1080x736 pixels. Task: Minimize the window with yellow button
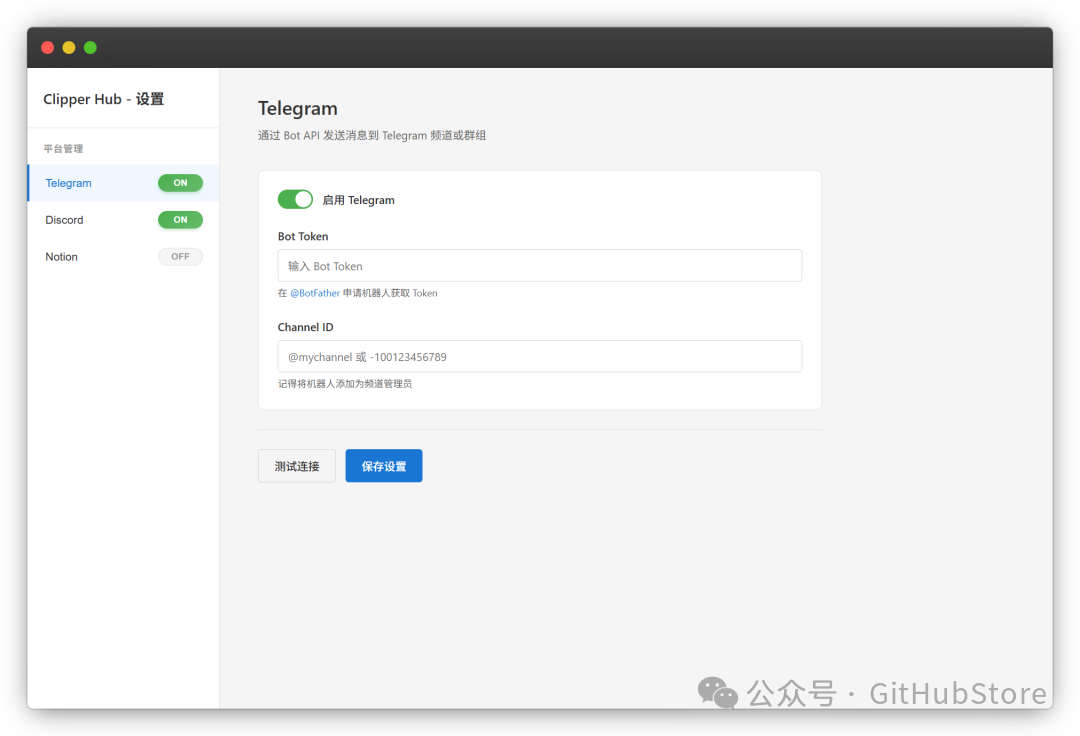69,48
